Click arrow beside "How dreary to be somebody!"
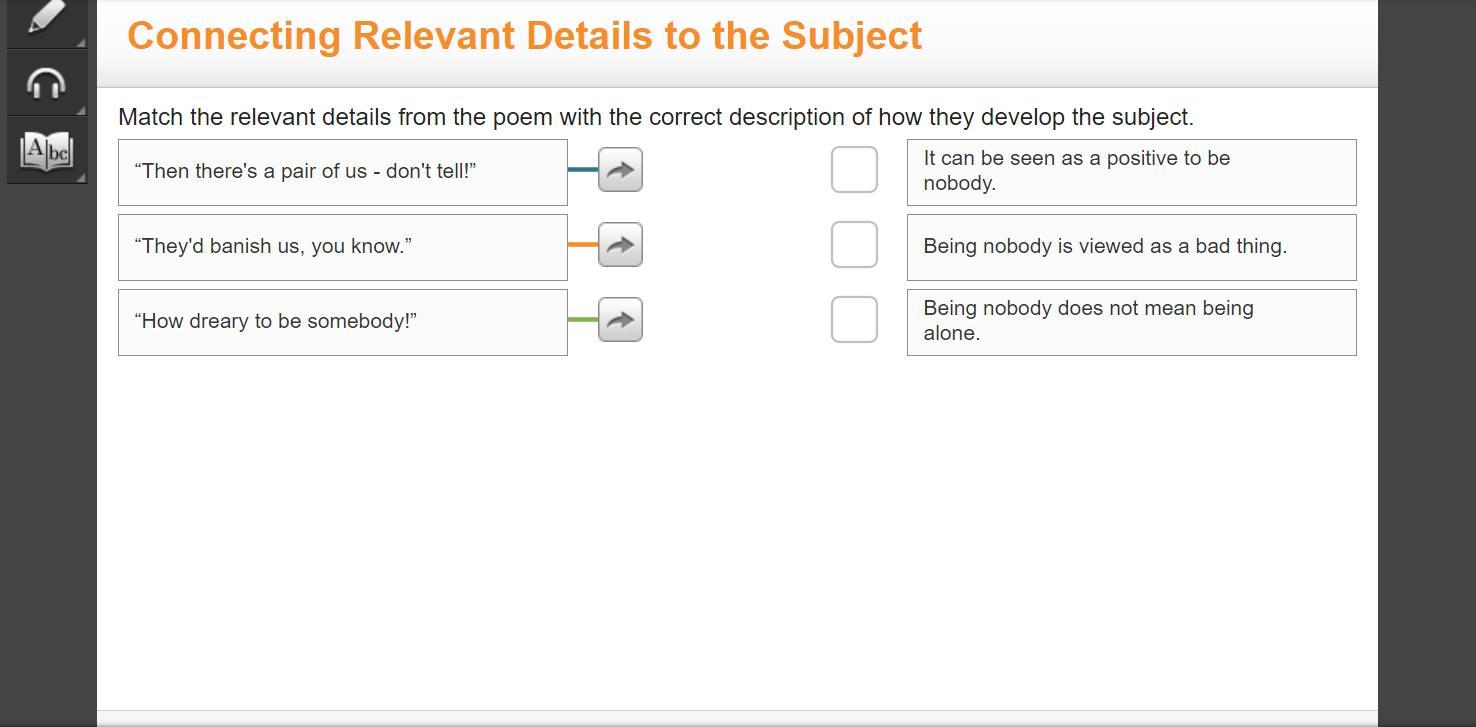This screenshot has height=727, width=1476. (x=620, y=320)
